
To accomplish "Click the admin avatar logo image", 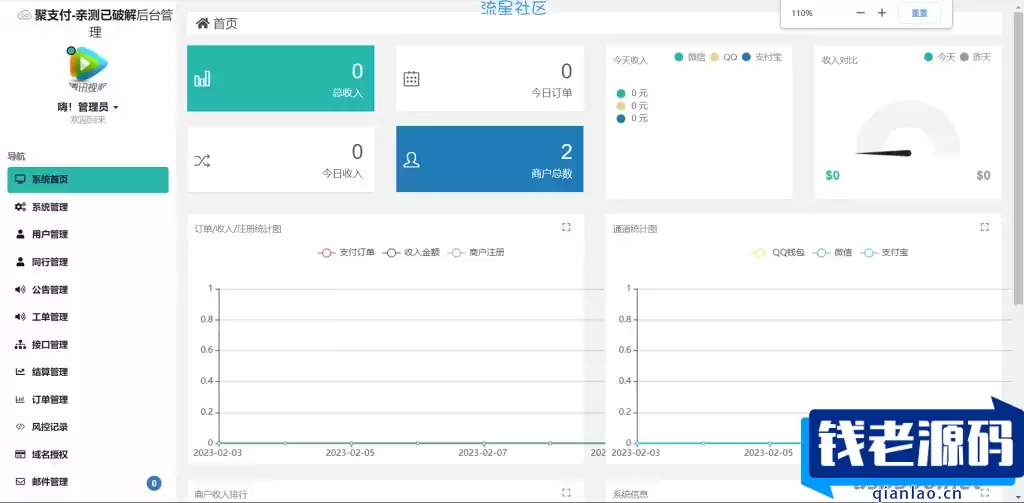I will tap(87, 68).
